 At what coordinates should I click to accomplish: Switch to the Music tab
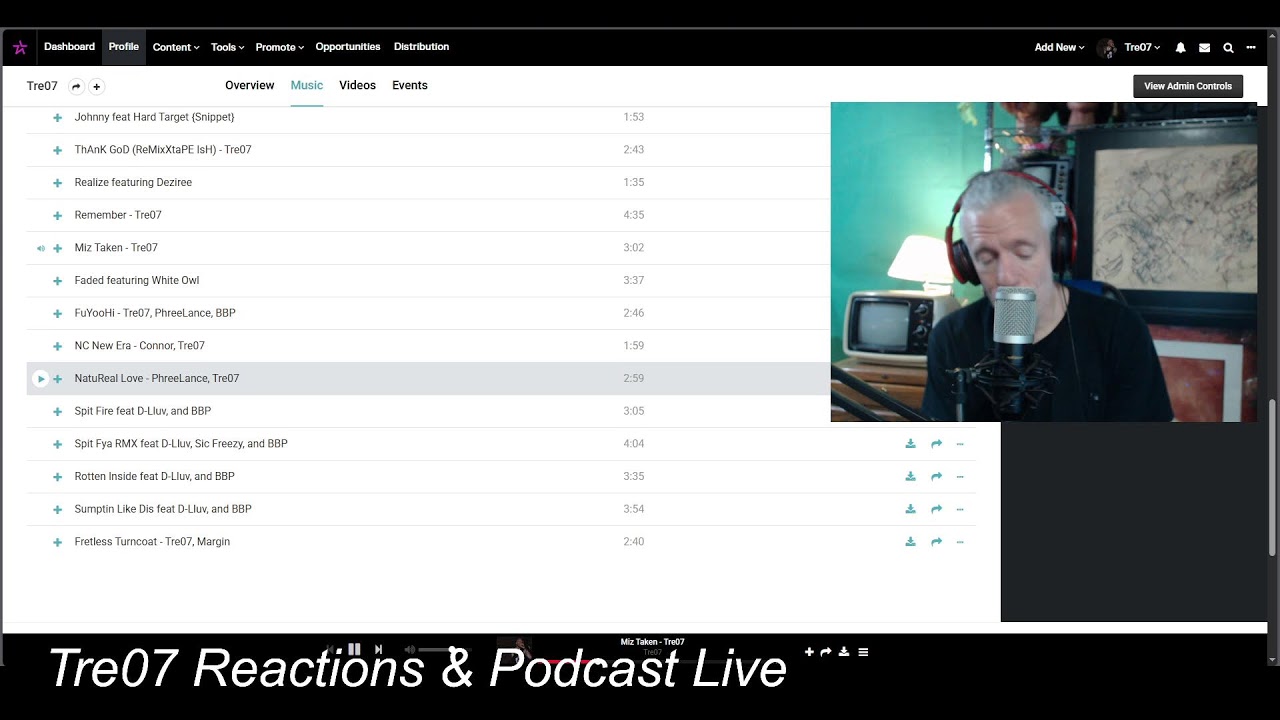[x=307, y=86]
